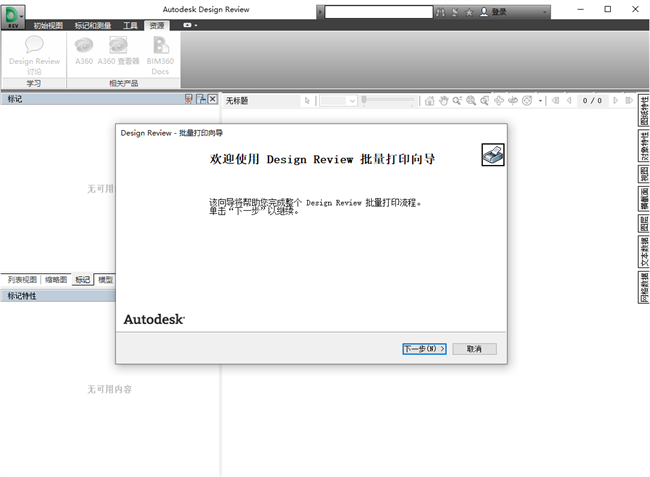
Task: Click the SteeringWheels icon
Action: click(527, 101)
